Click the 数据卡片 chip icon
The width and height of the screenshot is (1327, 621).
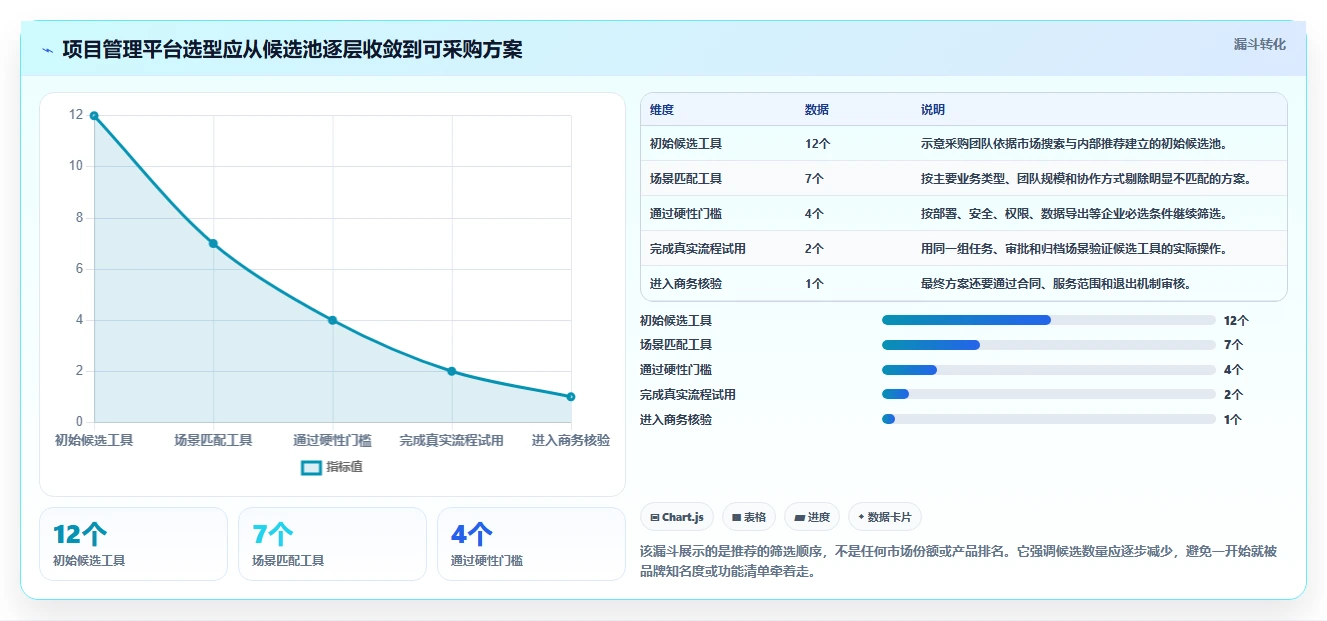(x=861, y=517)
